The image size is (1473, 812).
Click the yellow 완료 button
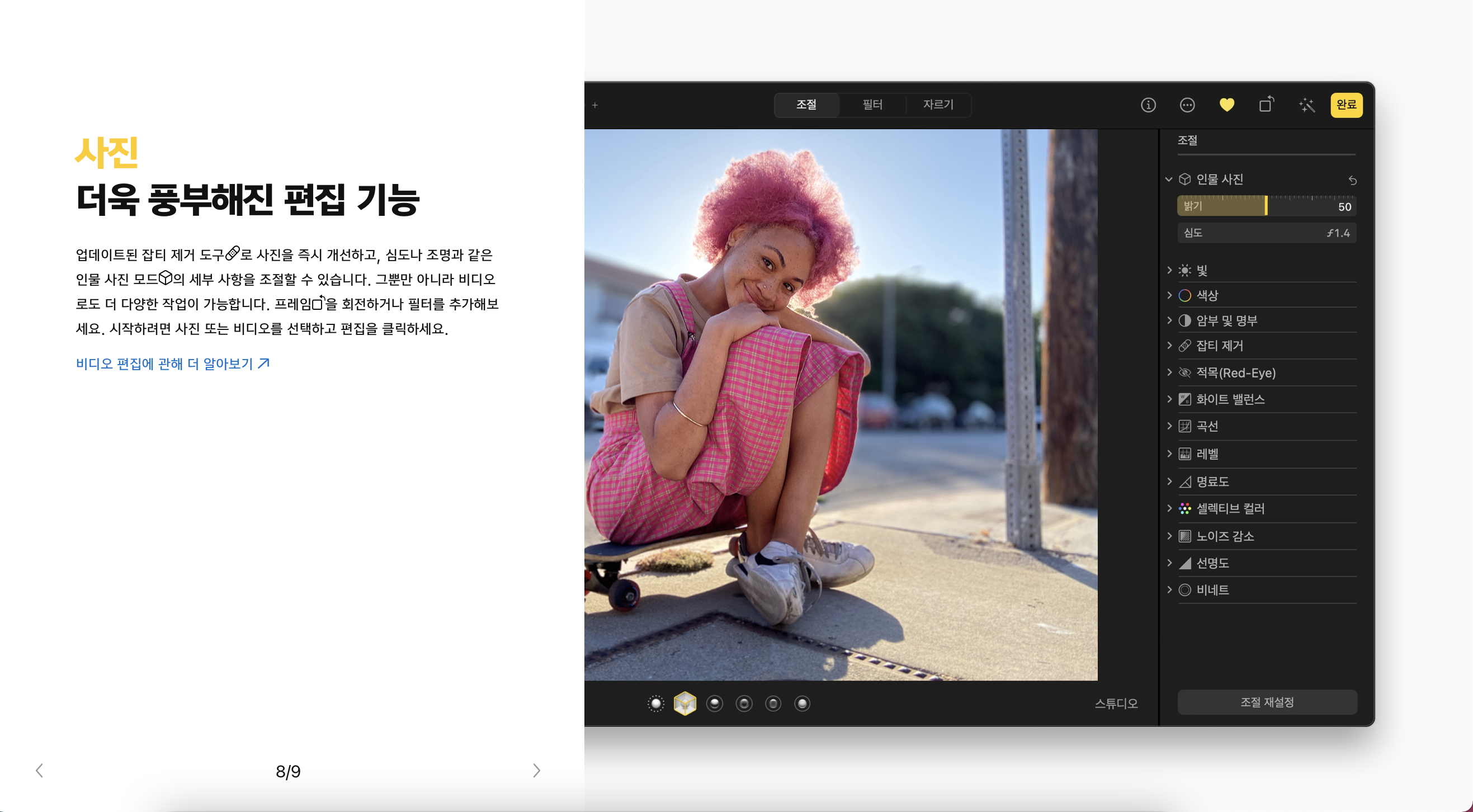coord(1346,105)
